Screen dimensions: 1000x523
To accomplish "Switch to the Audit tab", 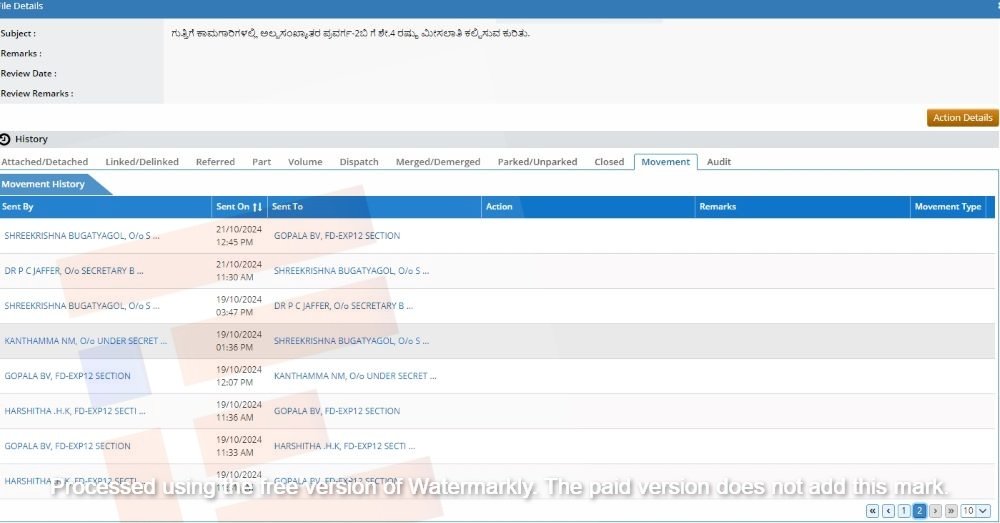I will pos(719,162).
